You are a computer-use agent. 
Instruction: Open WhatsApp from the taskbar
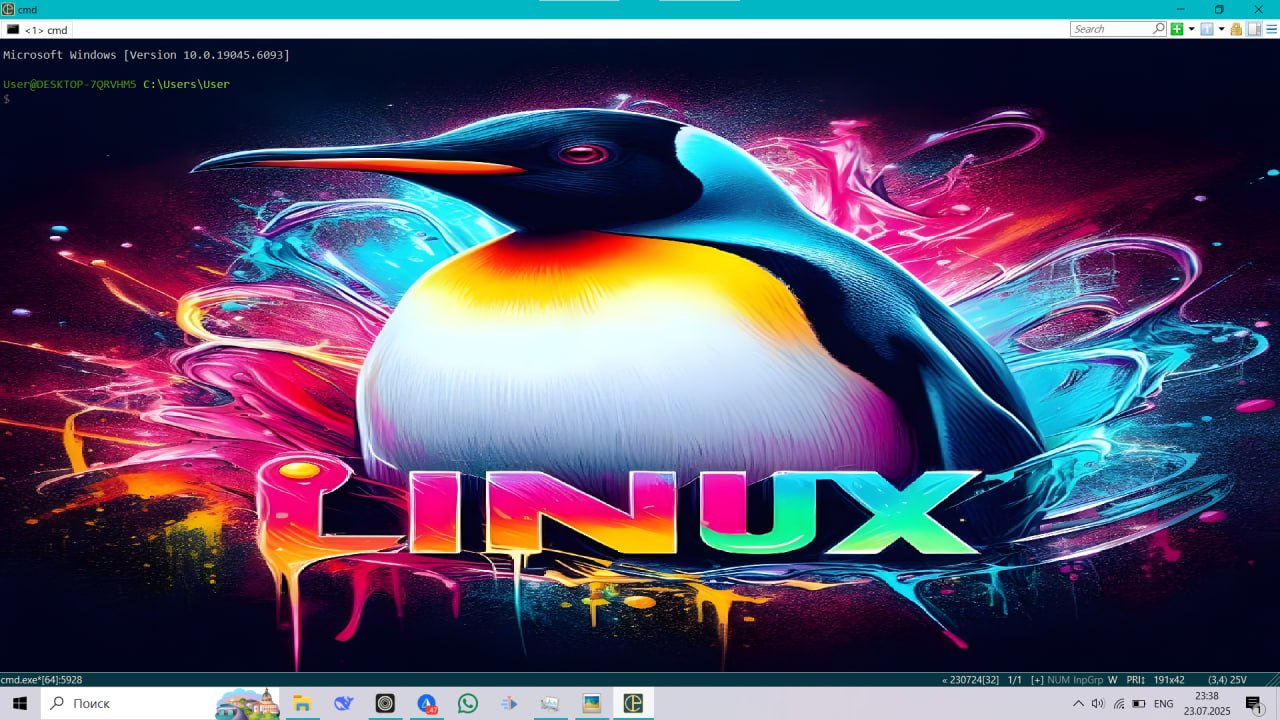pos(468,703)
